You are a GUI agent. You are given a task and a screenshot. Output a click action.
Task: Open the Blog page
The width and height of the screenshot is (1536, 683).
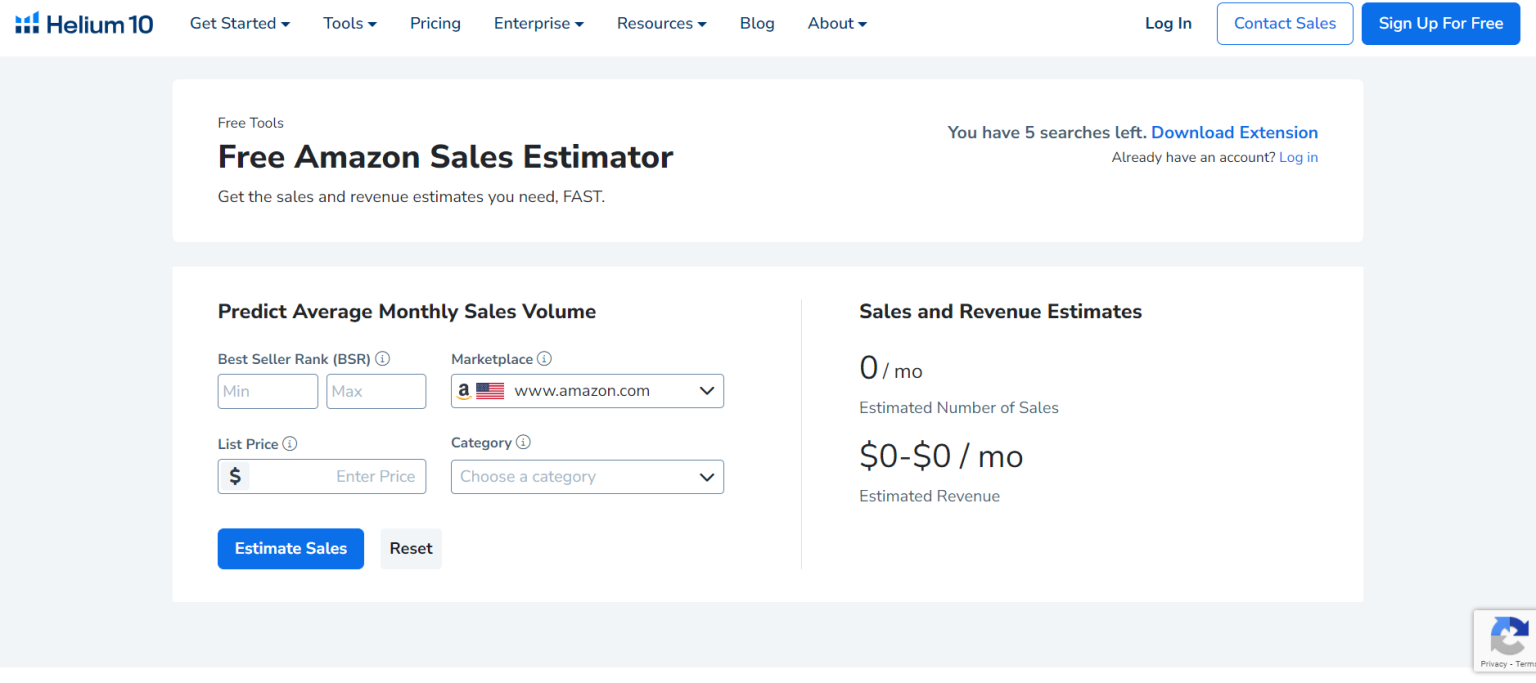click(757, 23)
